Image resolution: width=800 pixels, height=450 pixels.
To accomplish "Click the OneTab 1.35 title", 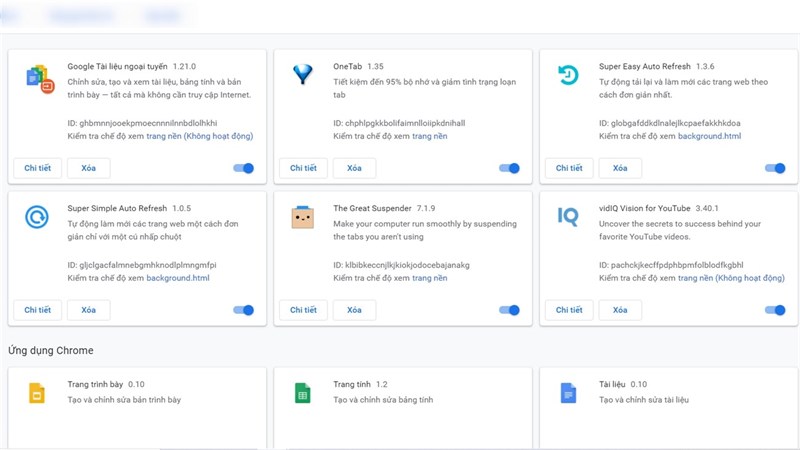I will [358, 66].
